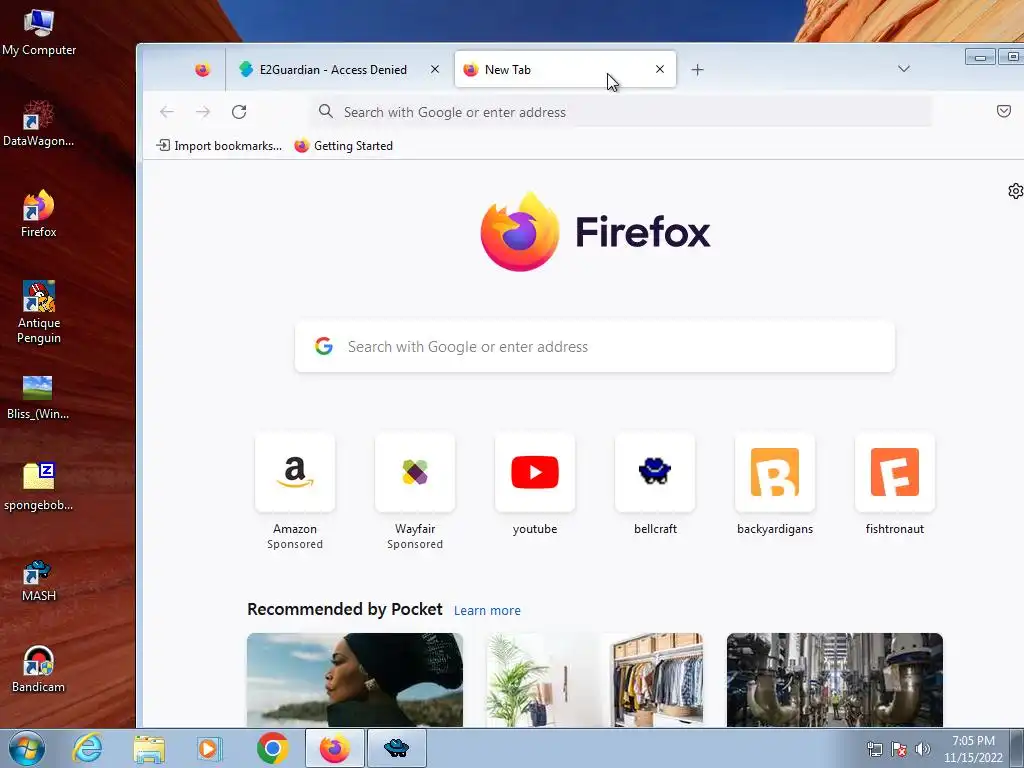Open the DataWagon desktop shortcut

pos(38,123)
